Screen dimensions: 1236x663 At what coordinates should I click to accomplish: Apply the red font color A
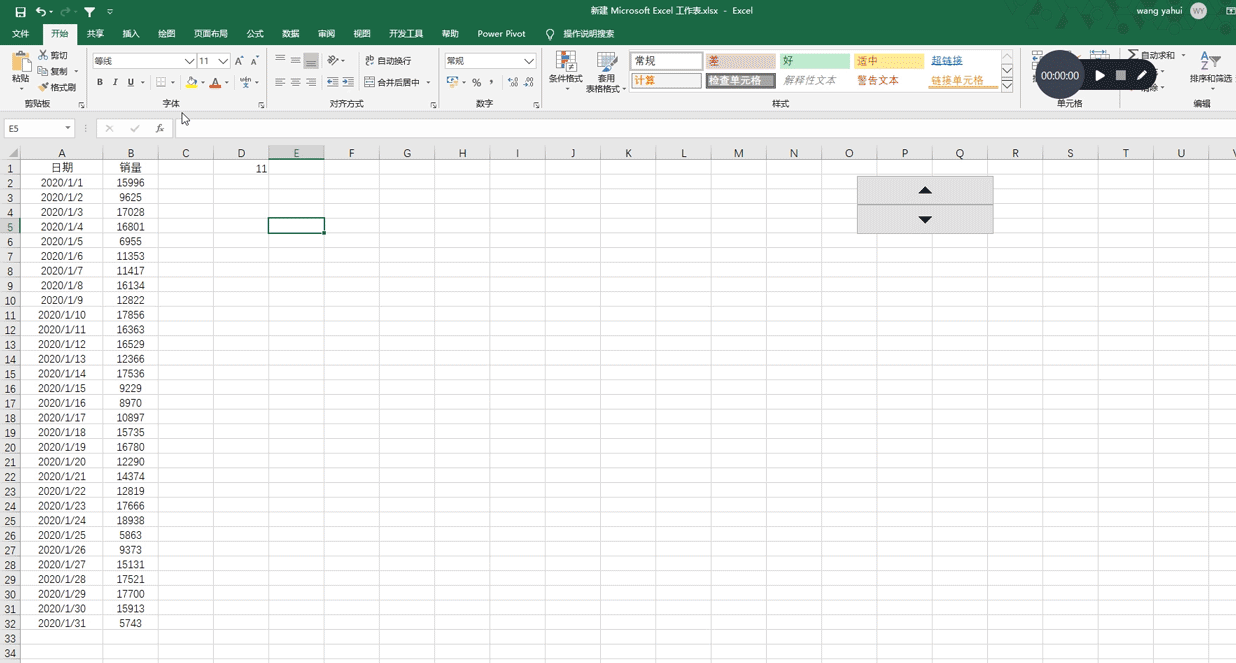click(x=215, y=82)
